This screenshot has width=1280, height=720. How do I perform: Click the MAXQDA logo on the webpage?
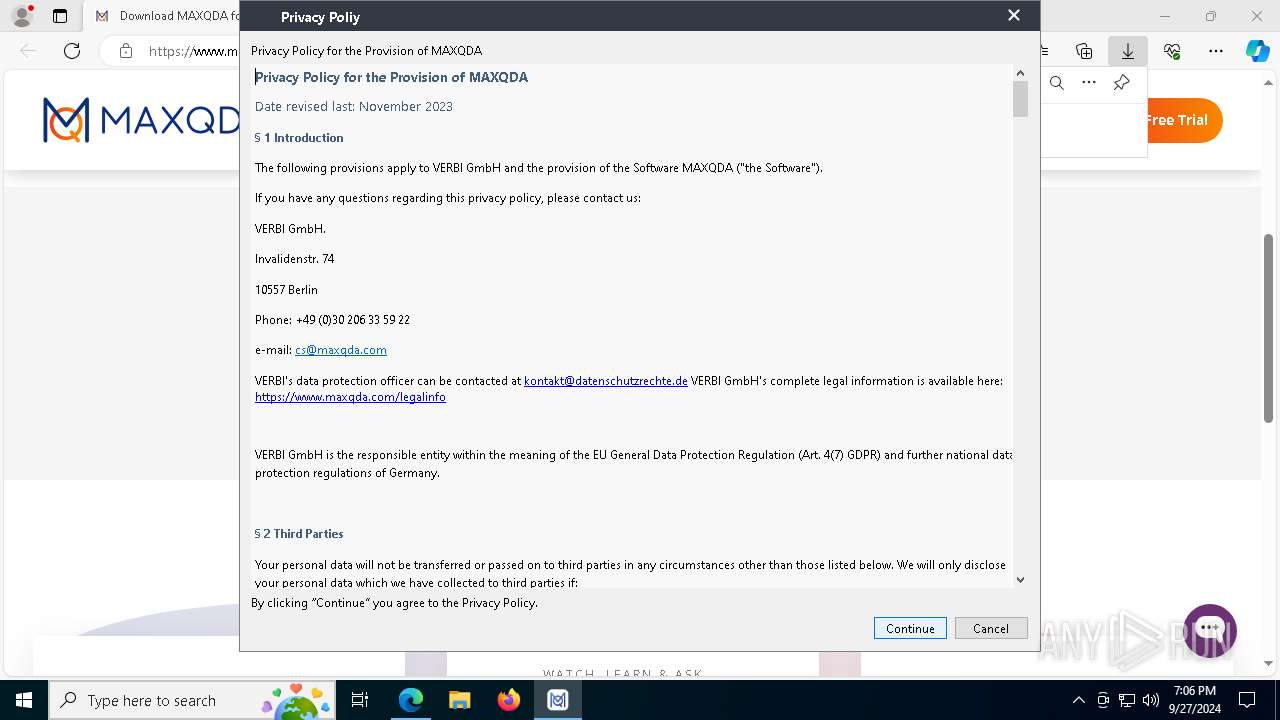(140, 120)
